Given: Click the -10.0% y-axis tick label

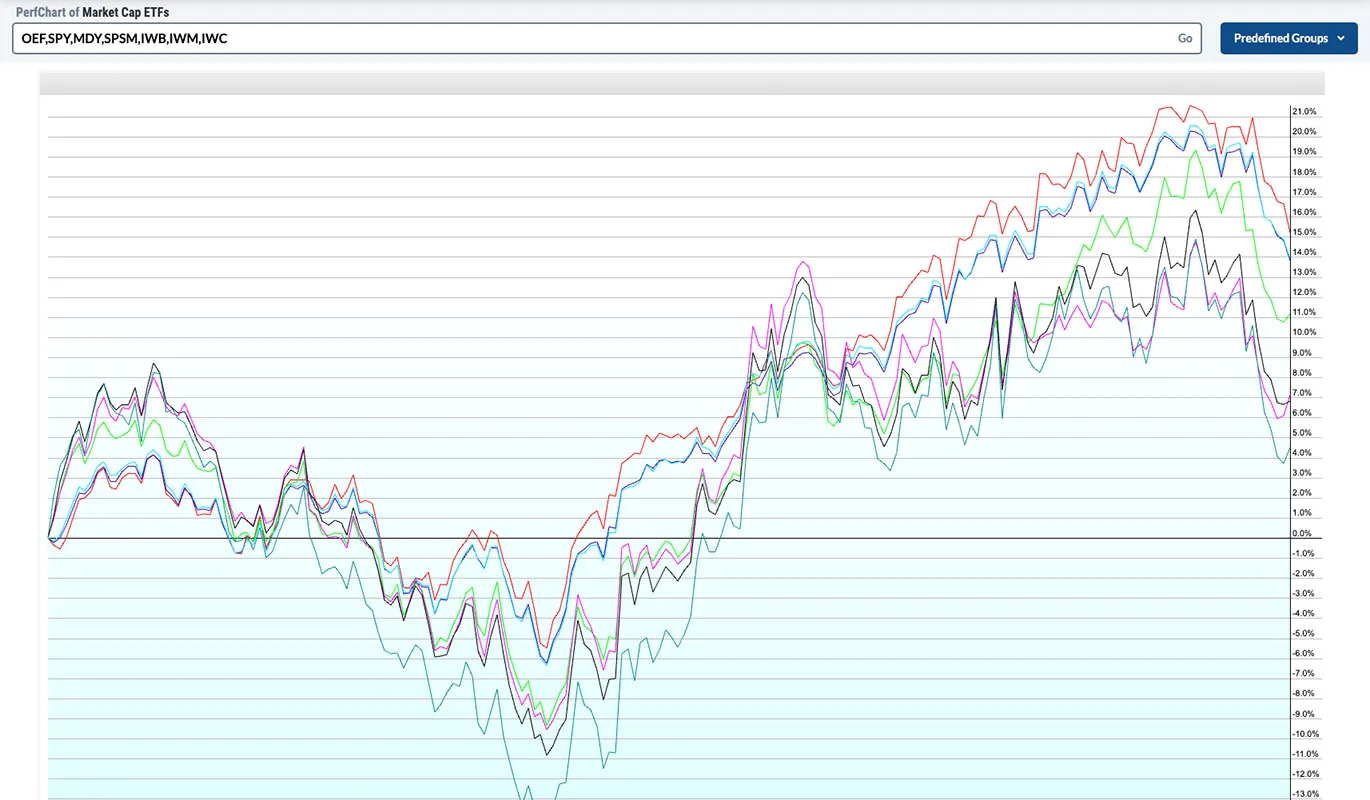Looking at the screenshot, I should (x=1304, y=734).
